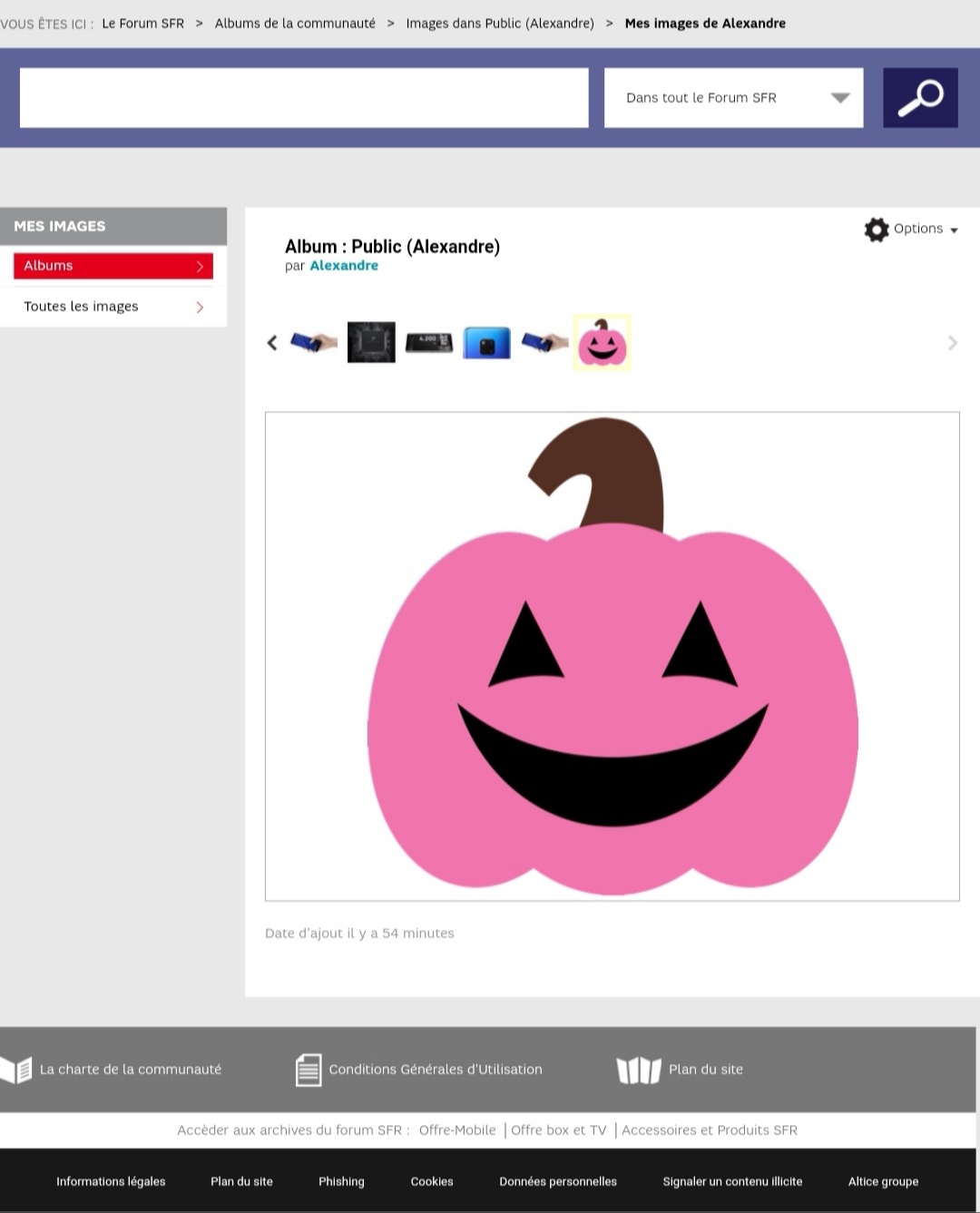Viewport: 980px width, 1213px height.
Task: Click the next arrow beside the thumbnails
Action: [952, 342]
